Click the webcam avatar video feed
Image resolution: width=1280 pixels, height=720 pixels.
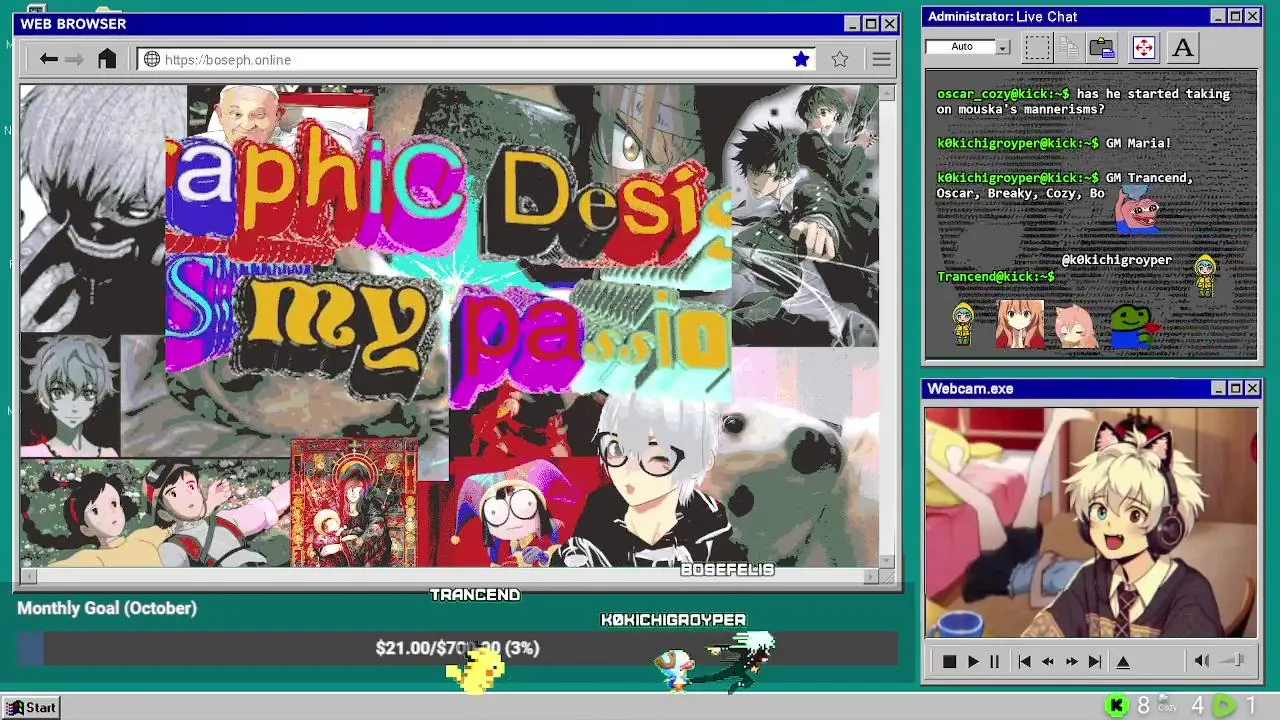click(1090, 522)
